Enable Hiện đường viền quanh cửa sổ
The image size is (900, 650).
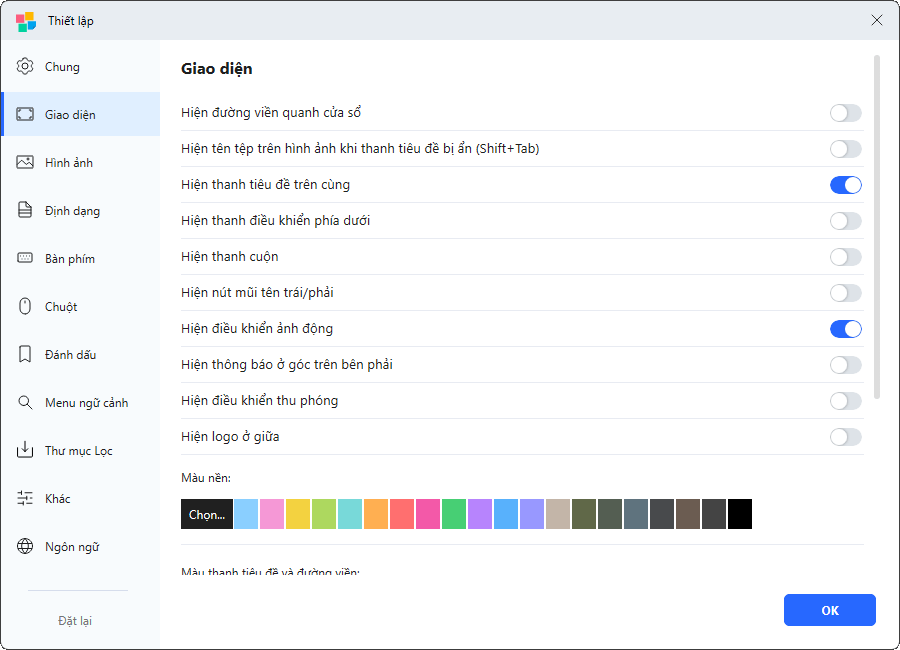point(845,113)
